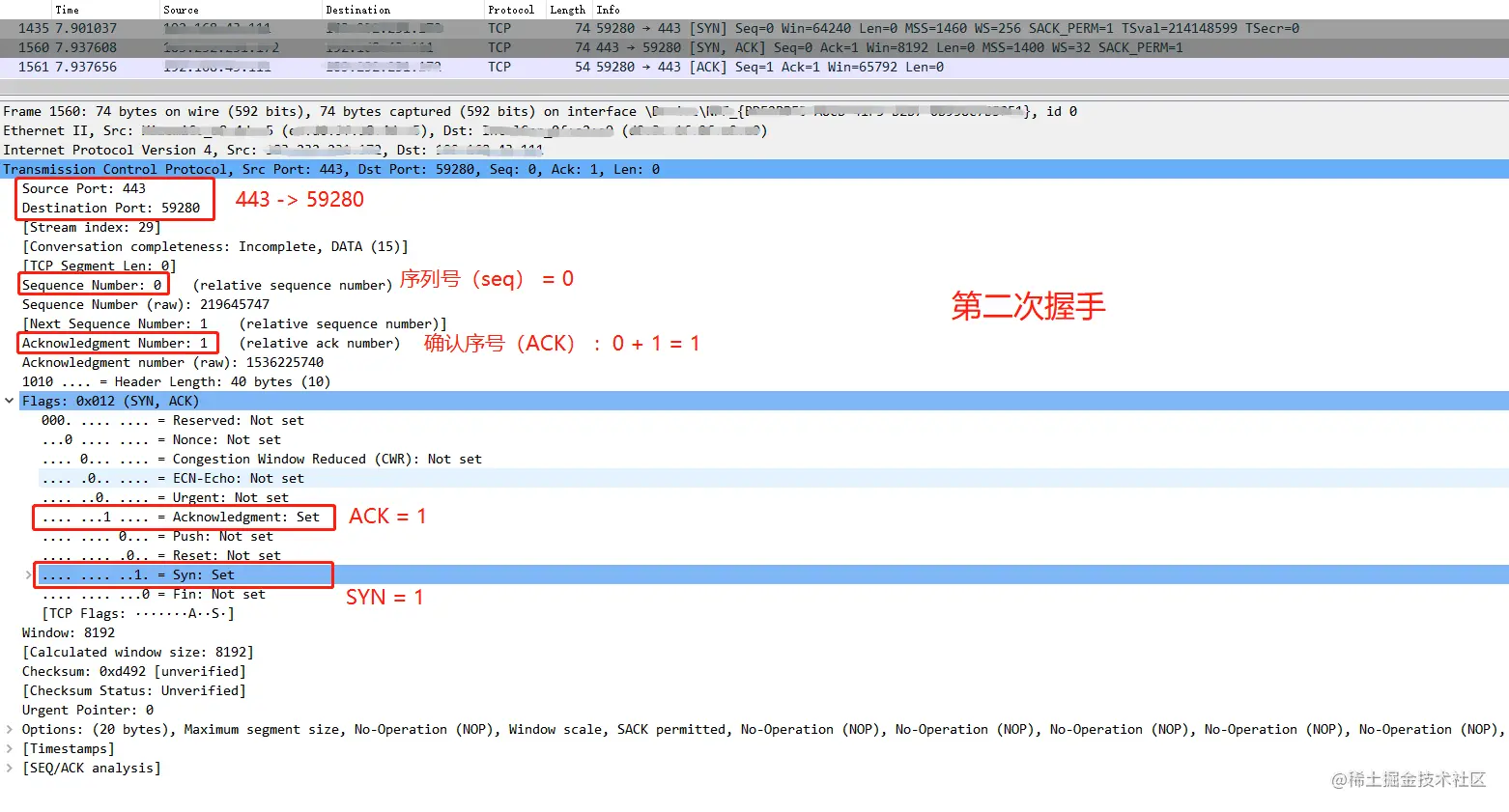Select the Sequence Number: 0 field
The height and width of the screenshot is (812, 1509).
click(92, 285)
